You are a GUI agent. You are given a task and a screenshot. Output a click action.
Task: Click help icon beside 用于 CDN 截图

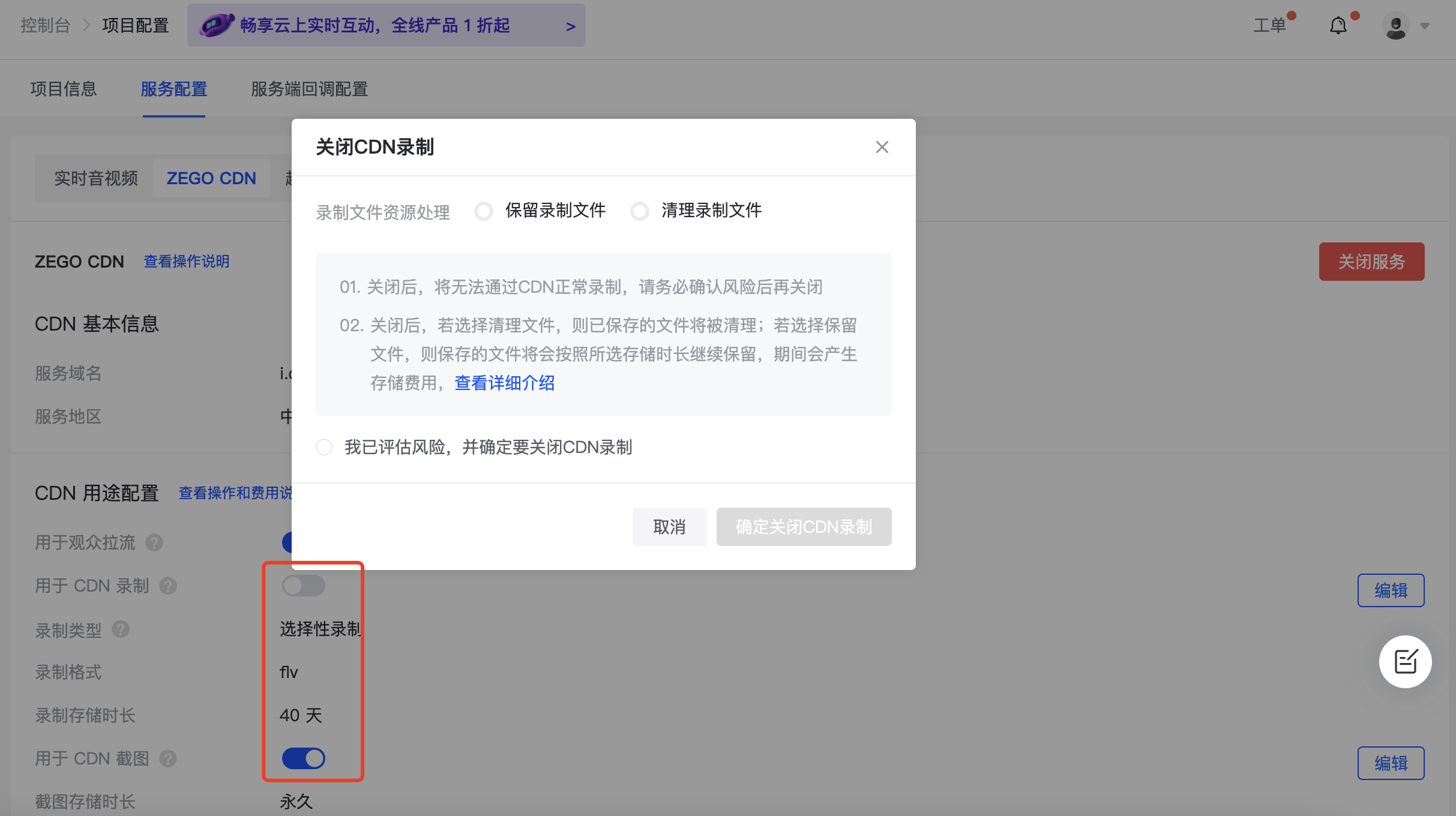coord(168,759)
